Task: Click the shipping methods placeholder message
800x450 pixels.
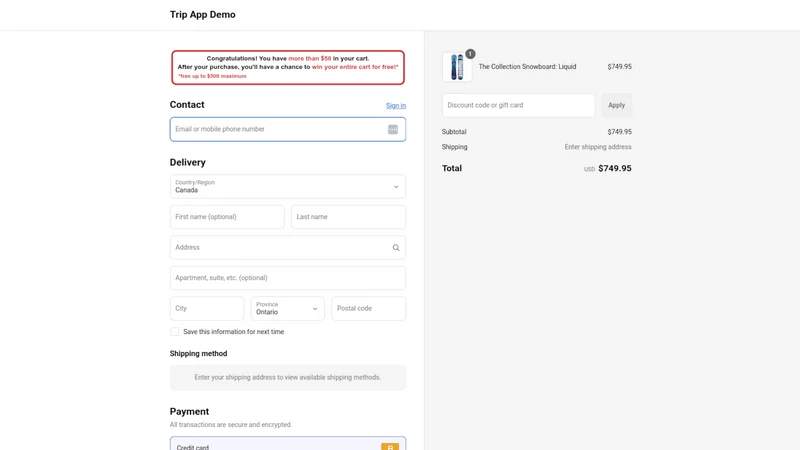Action: tap(288, 378)
